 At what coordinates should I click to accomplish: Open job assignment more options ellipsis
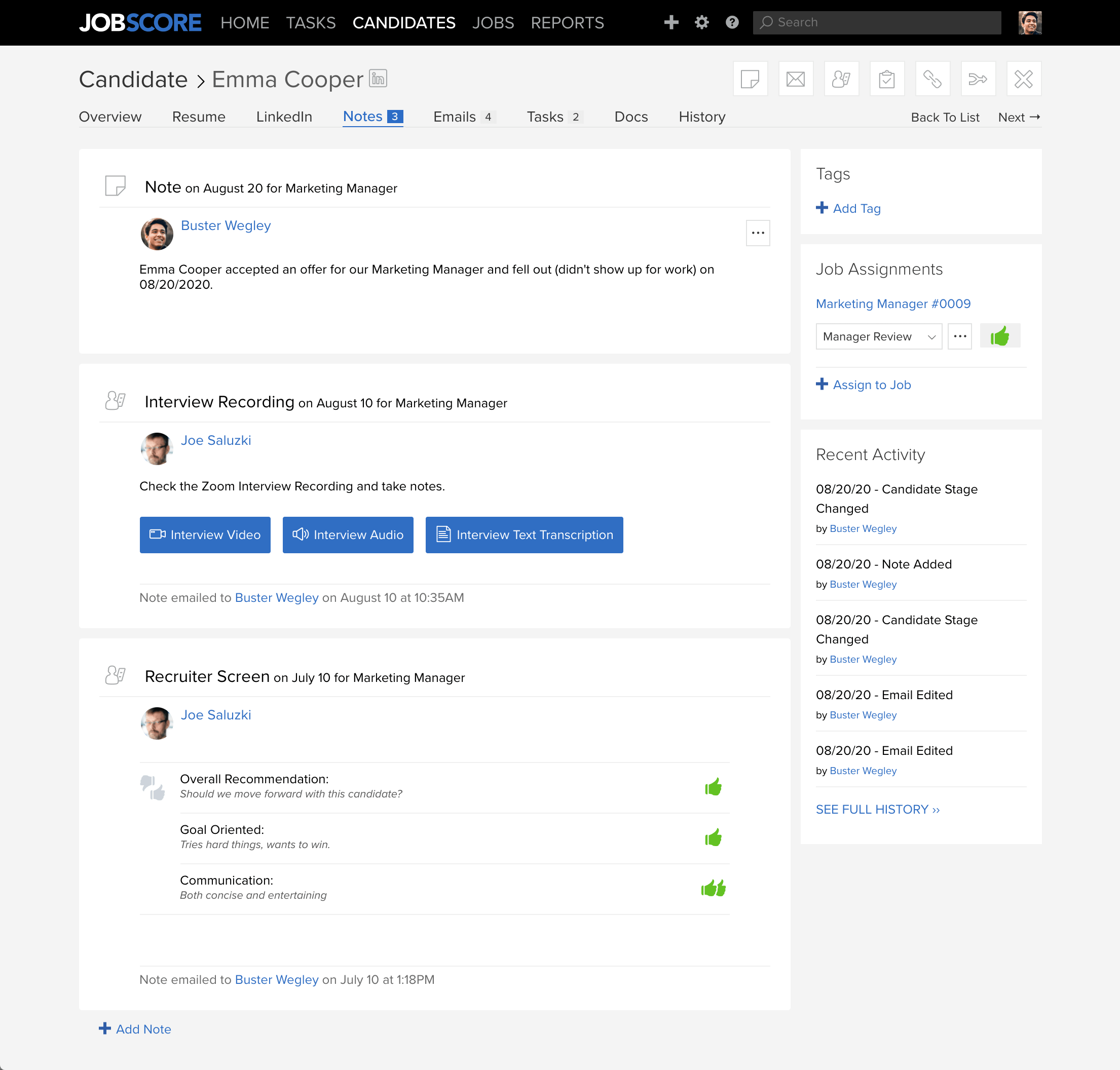coord(960,336)
